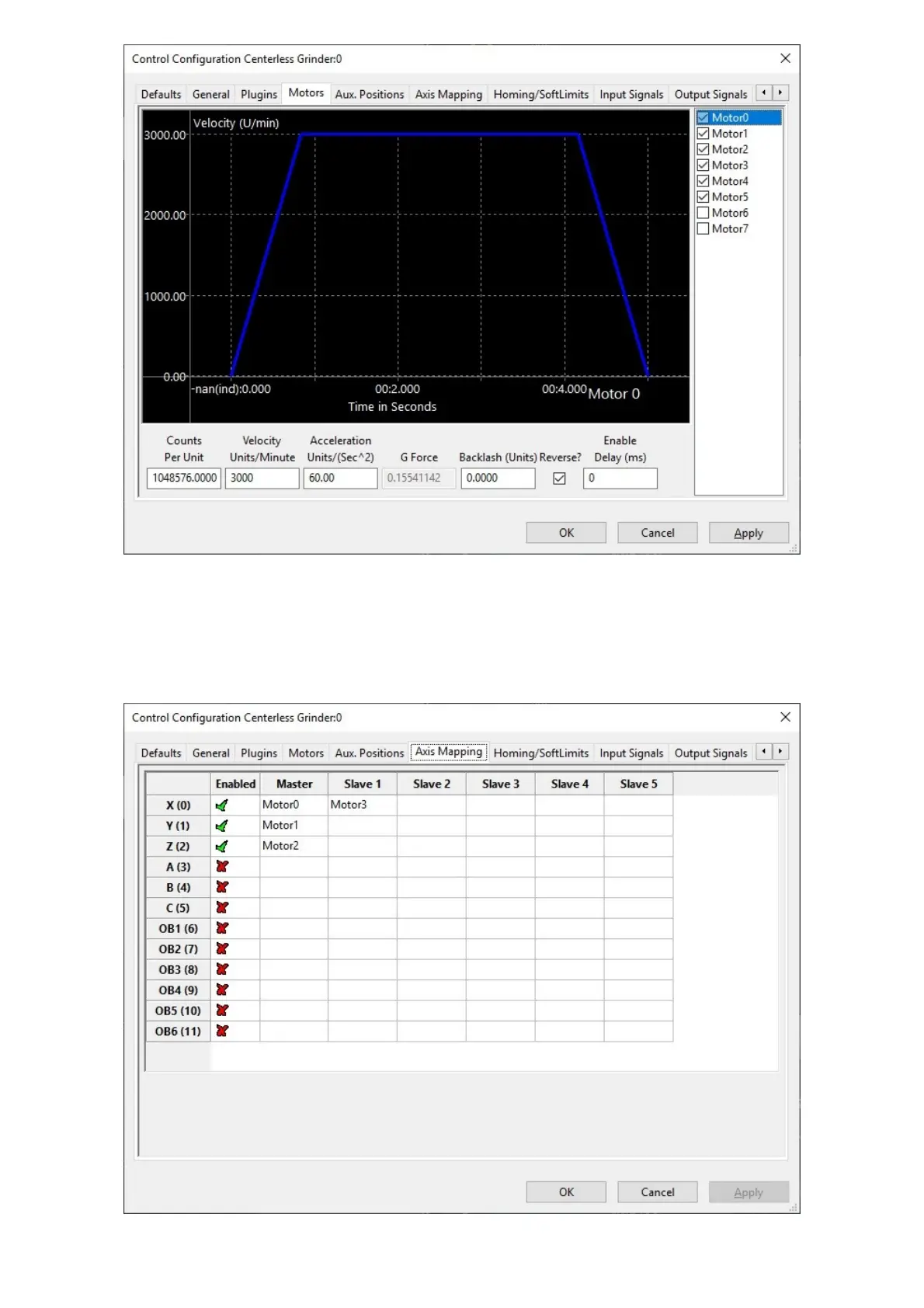Click the red X icon for OB1 (6)
This screenshot has height=1308, width=924.
[222, 928]
